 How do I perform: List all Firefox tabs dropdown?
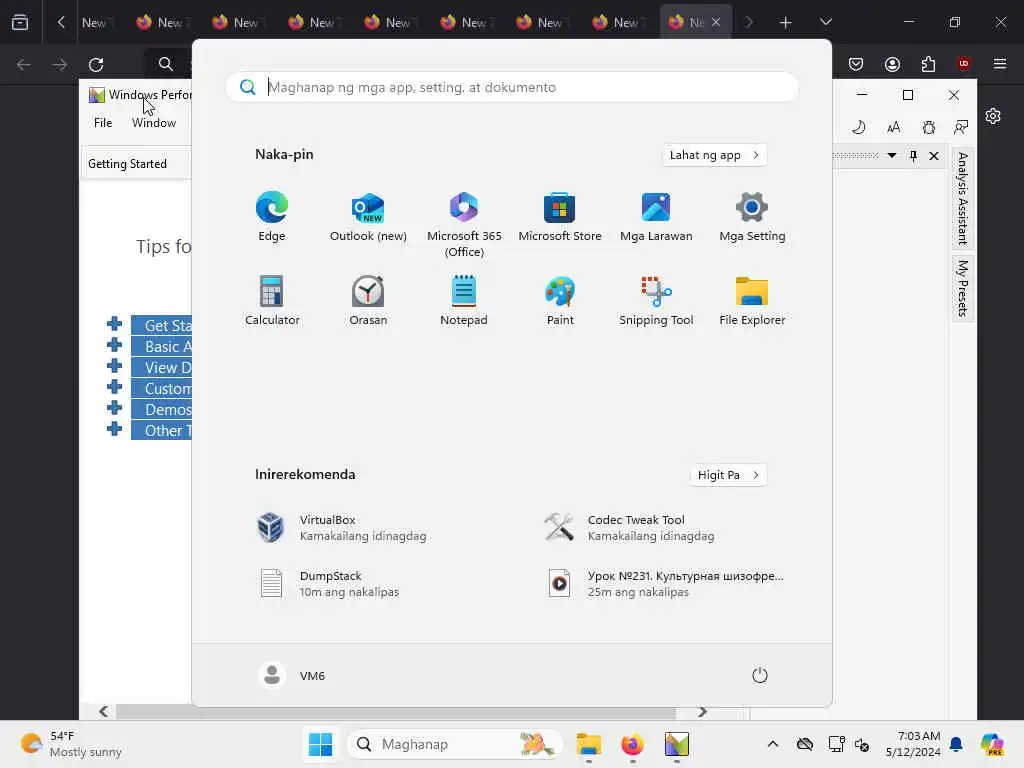point(825,22)
